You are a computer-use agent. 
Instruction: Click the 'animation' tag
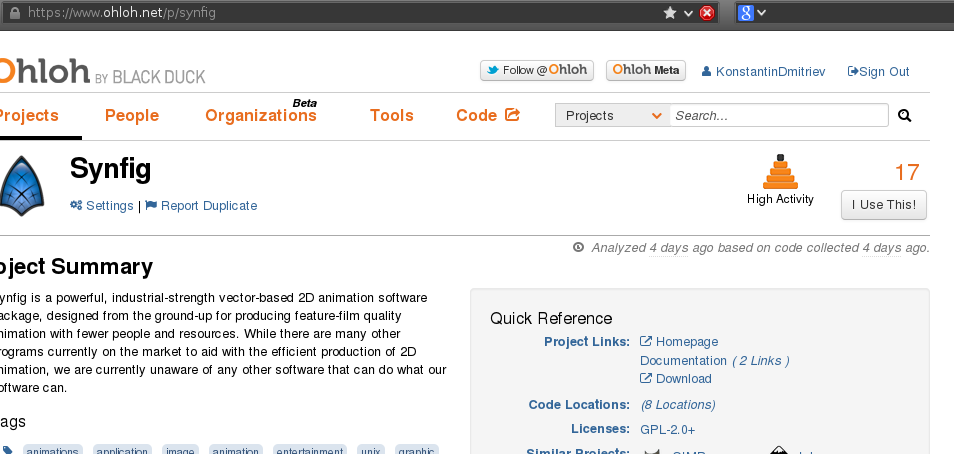click(235, 450)
